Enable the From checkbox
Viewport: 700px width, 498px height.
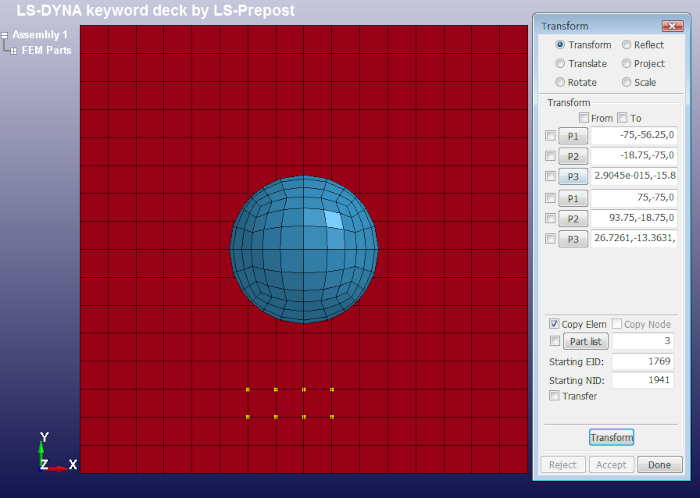tap(585, 118)
